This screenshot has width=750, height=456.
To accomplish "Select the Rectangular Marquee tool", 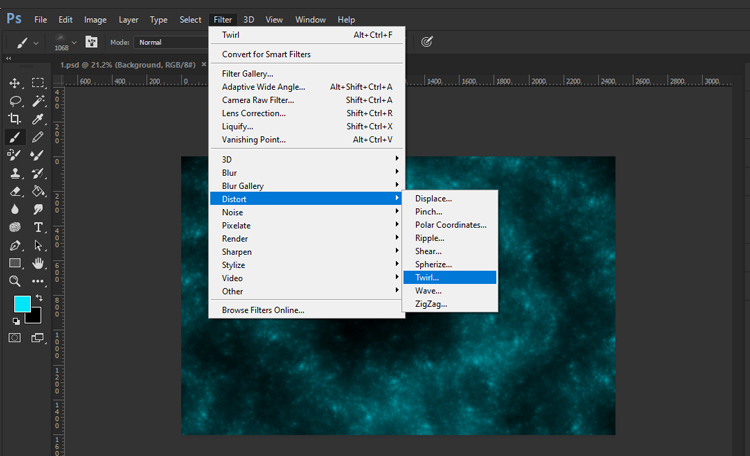I will [x=38, y=83].
